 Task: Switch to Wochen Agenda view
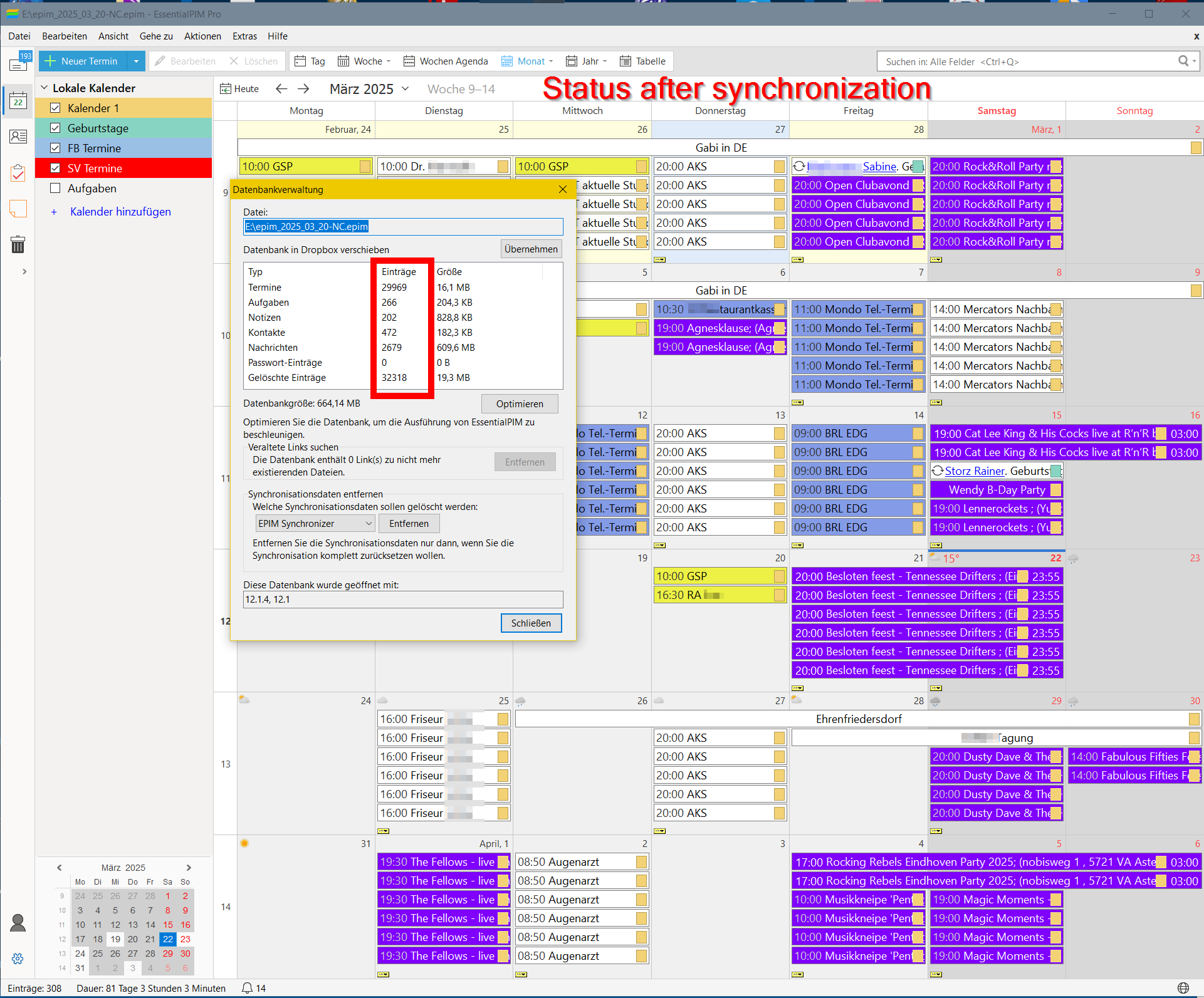click(446, 61)
